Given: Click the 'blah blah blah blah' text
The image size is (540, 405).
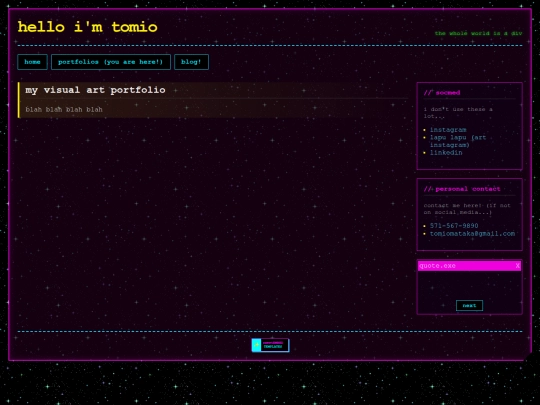Looking at the screenshot, I should point(64,110).
